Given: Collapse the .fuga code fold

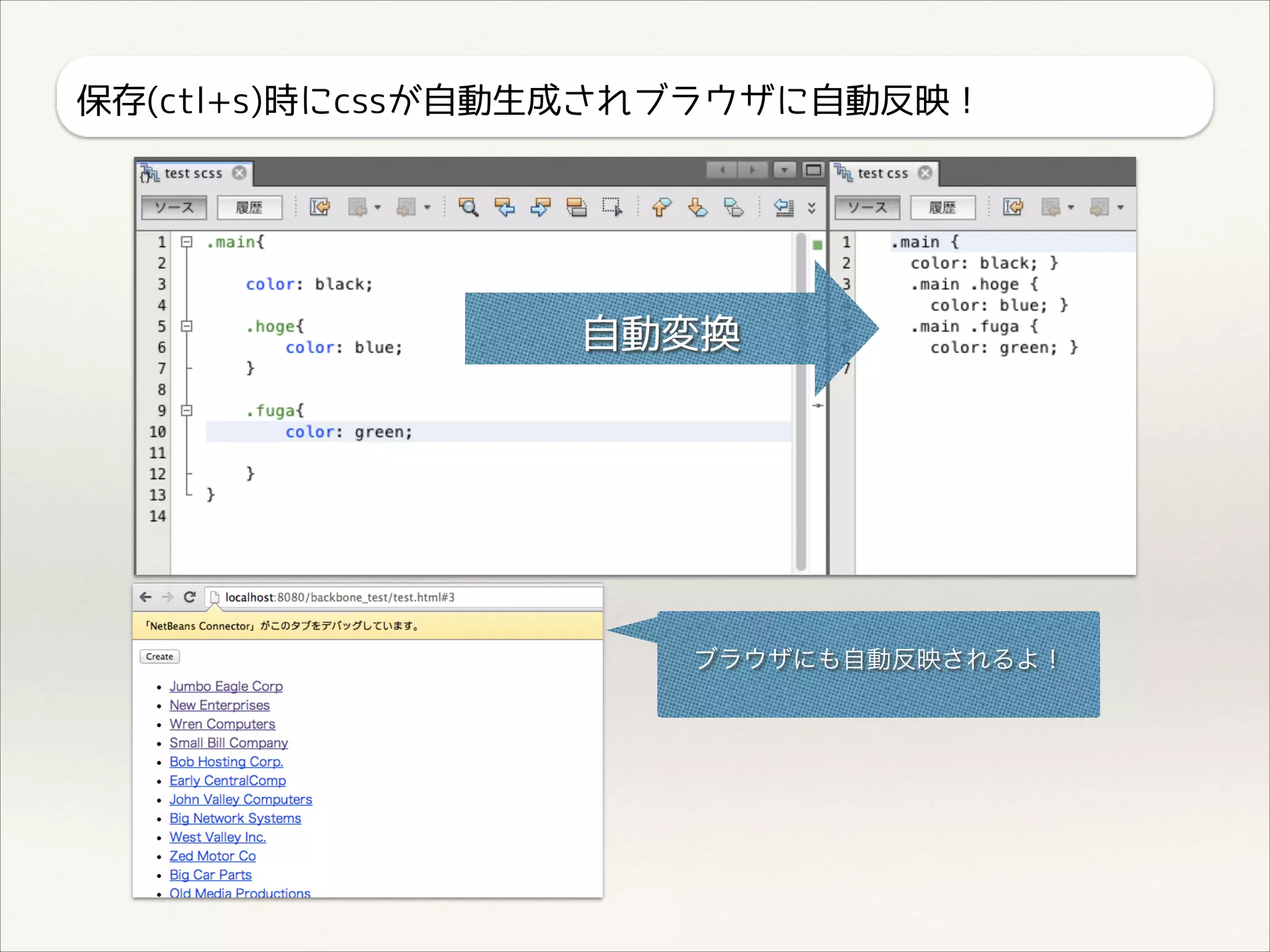Looking at the screenshot, I should (x=187, y=410).
